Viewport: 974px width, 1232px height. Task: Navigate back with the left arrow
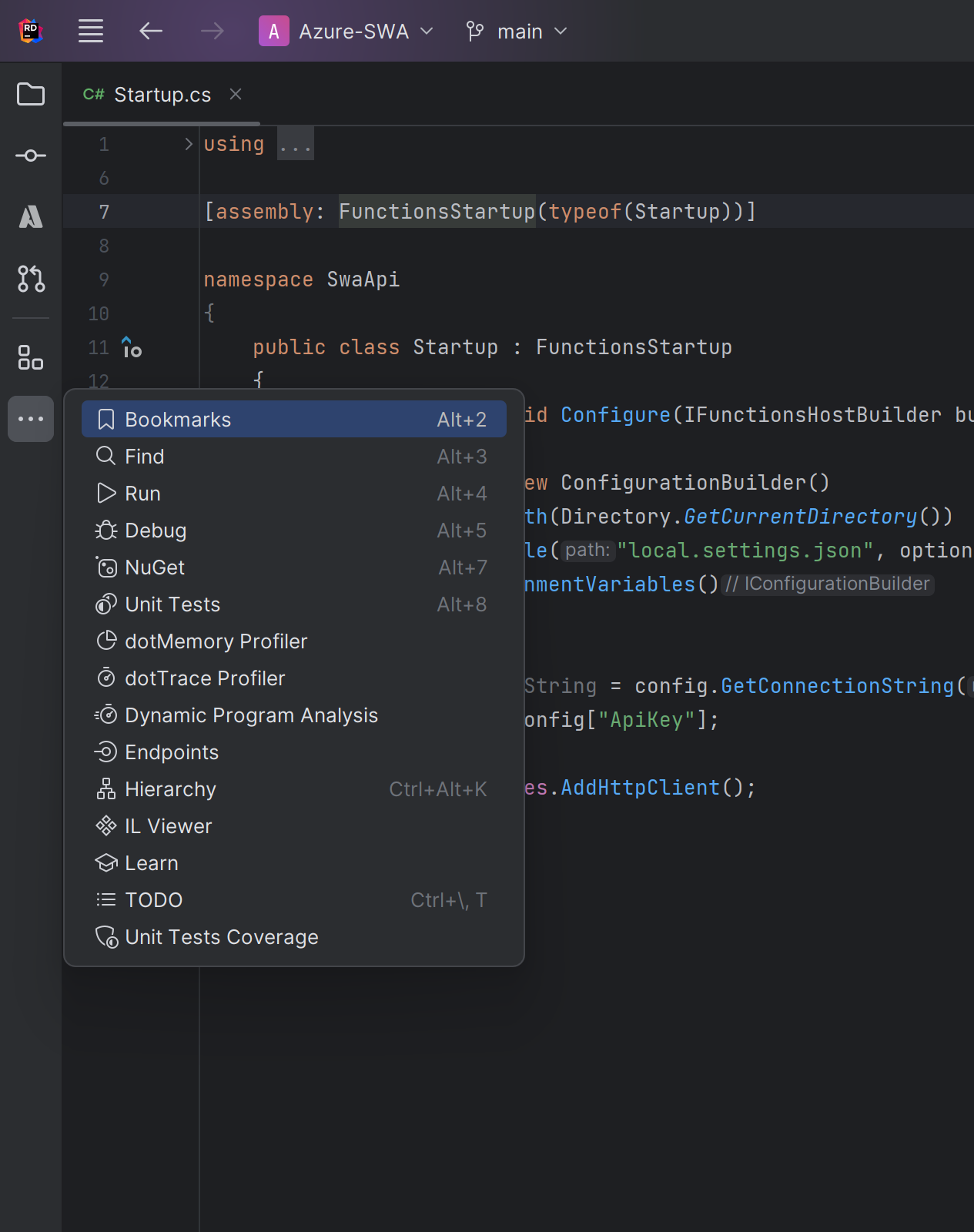coord(151,32)
